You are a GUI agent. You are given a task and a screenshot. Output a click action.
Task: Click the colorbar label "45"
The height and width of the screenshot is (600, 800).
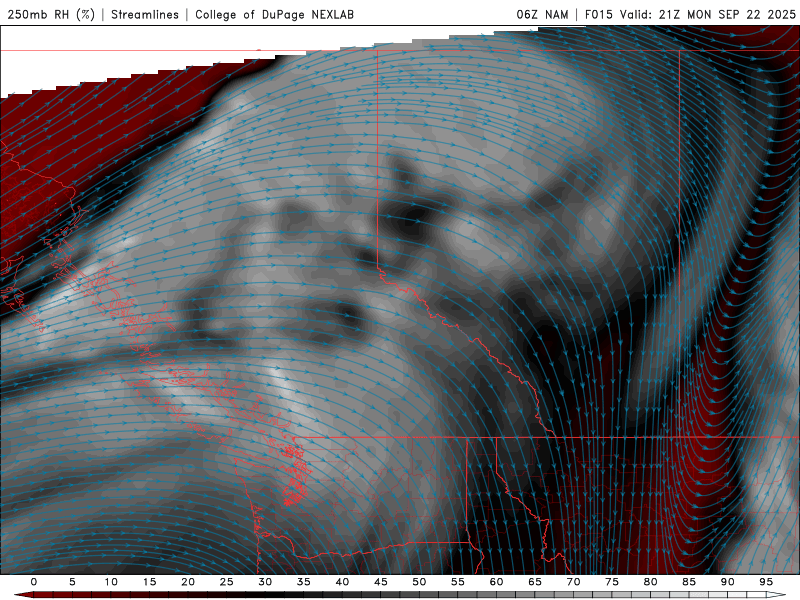[381, 582]
